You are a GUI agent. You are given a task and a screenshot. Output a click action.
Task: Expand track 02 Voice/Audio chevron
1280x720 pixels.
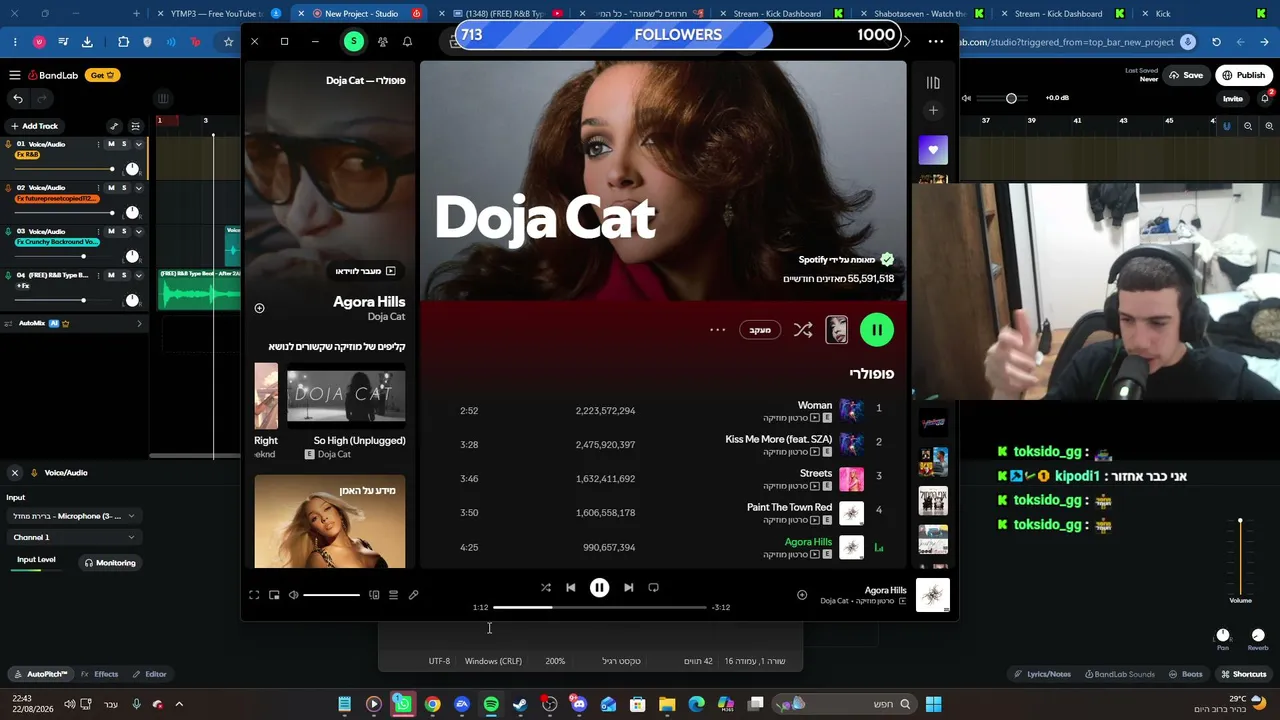[138, 188]
